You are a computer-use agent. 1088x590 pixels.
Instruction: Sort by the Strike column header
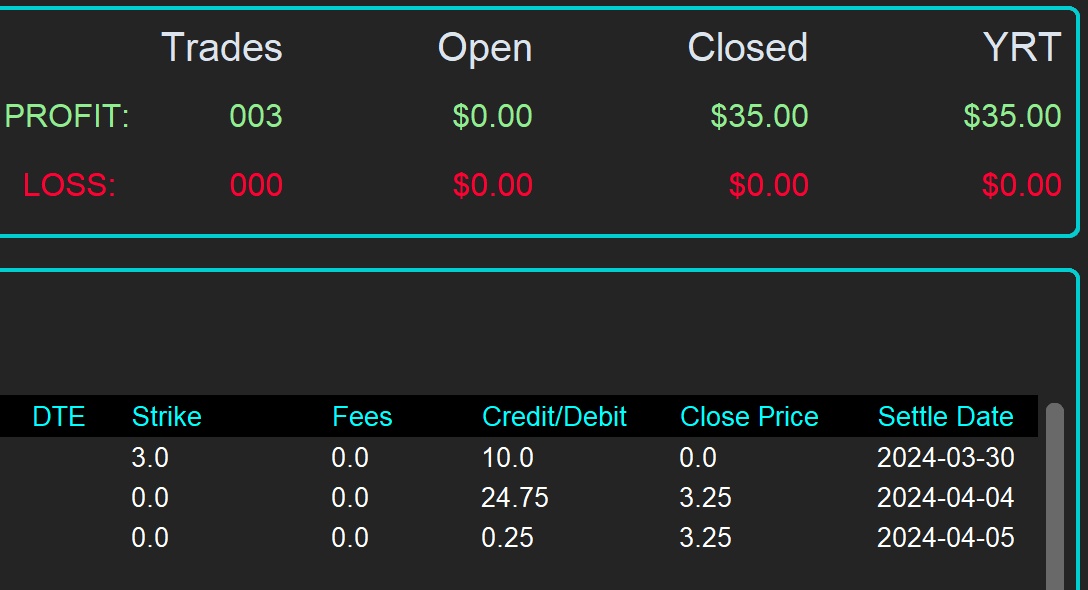pyautogui.click(x=166, y=416)
